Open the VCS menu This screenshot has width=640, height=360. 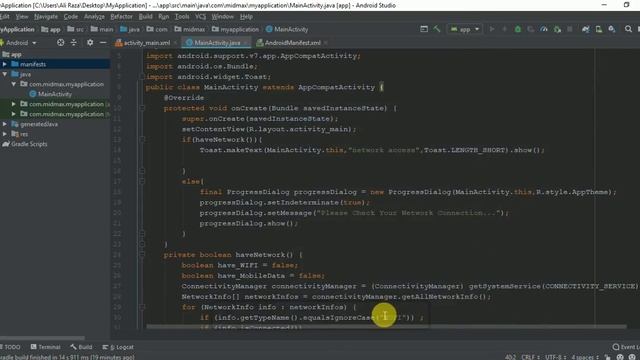click(x=200, y=17)
